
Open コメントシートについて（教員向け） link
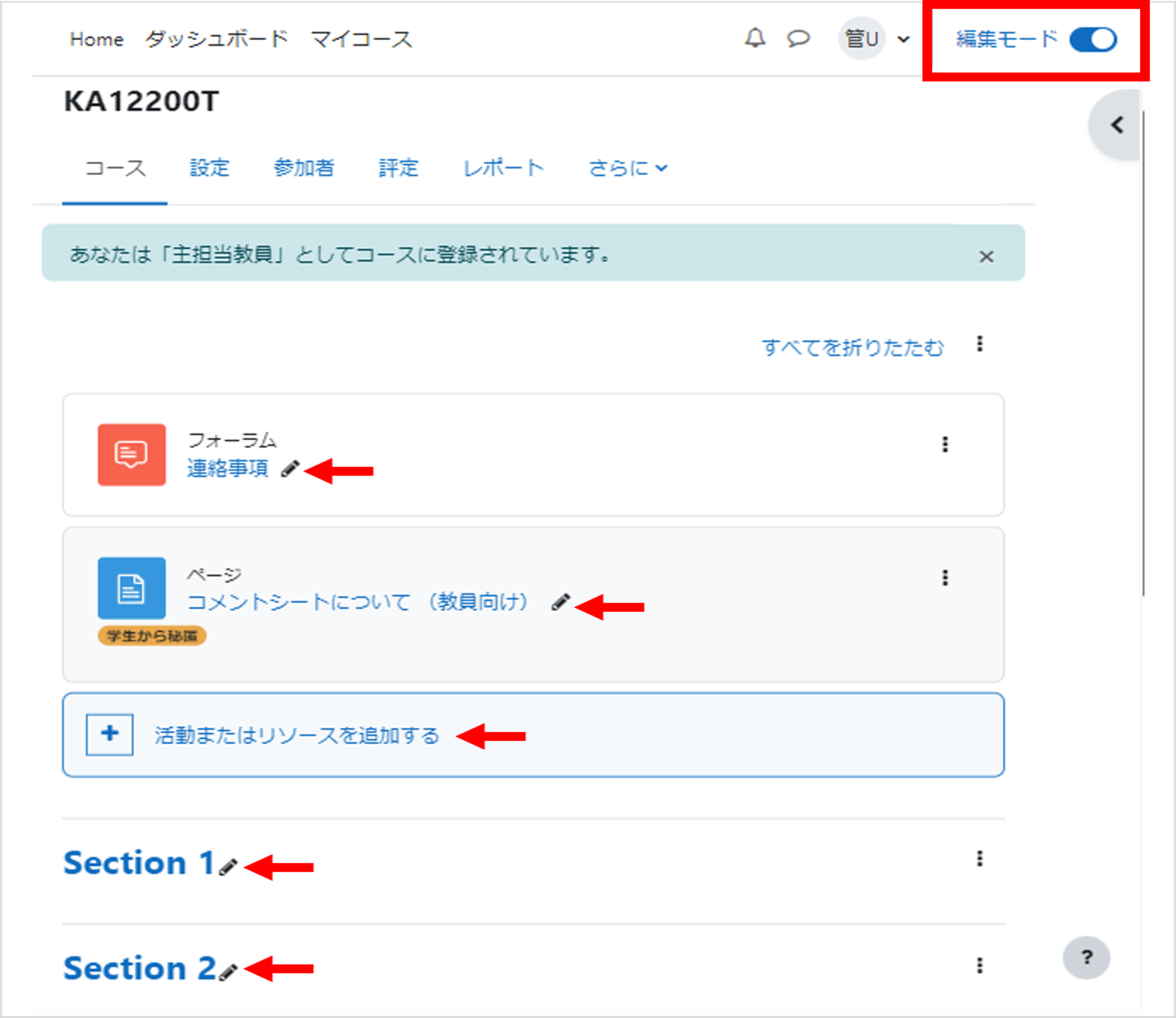click(x=359, y=601)
